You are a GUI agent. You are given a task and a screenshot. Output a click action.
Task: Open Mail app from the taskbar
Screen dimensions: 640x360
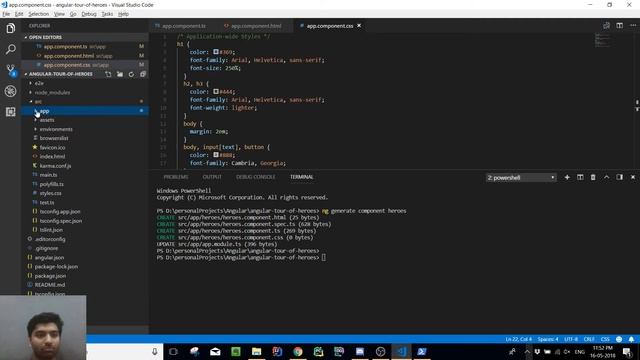[x=215, y=351]
